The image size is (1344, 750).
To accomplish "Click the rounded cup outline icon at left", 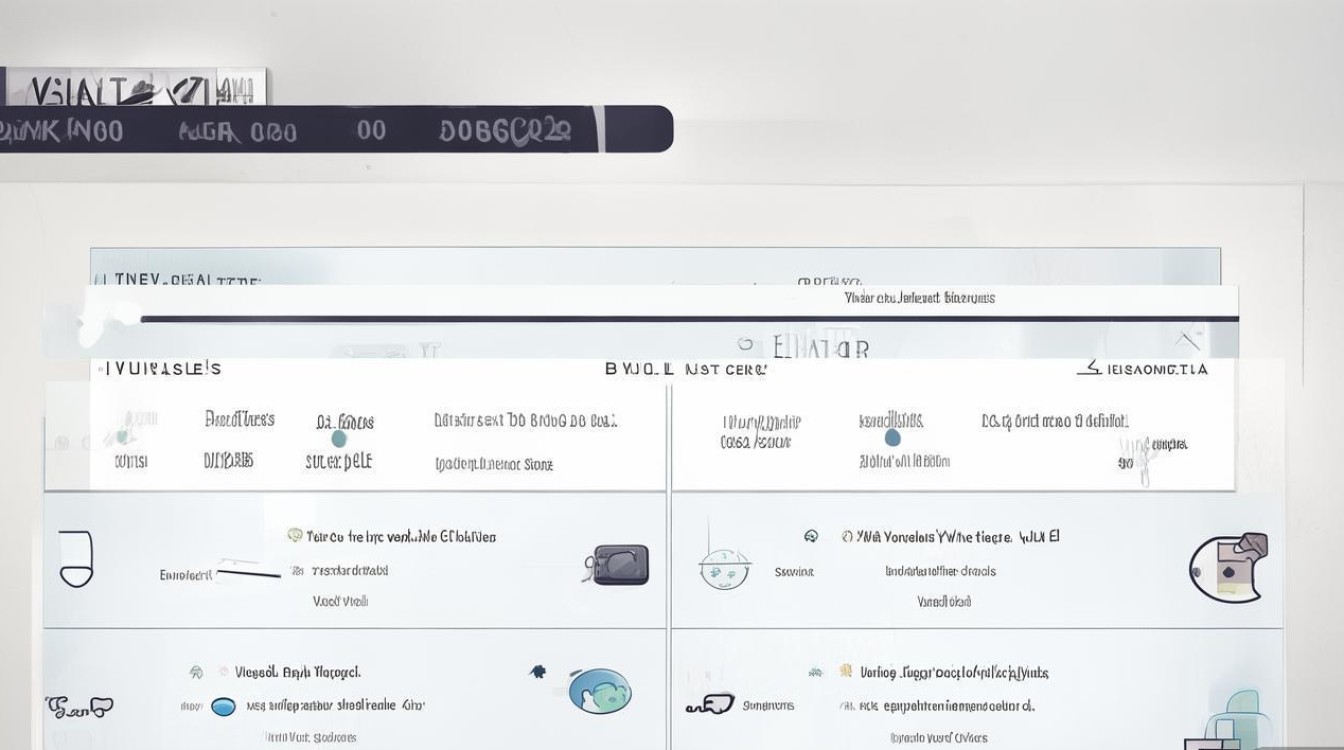I will [x=76, y=558].
